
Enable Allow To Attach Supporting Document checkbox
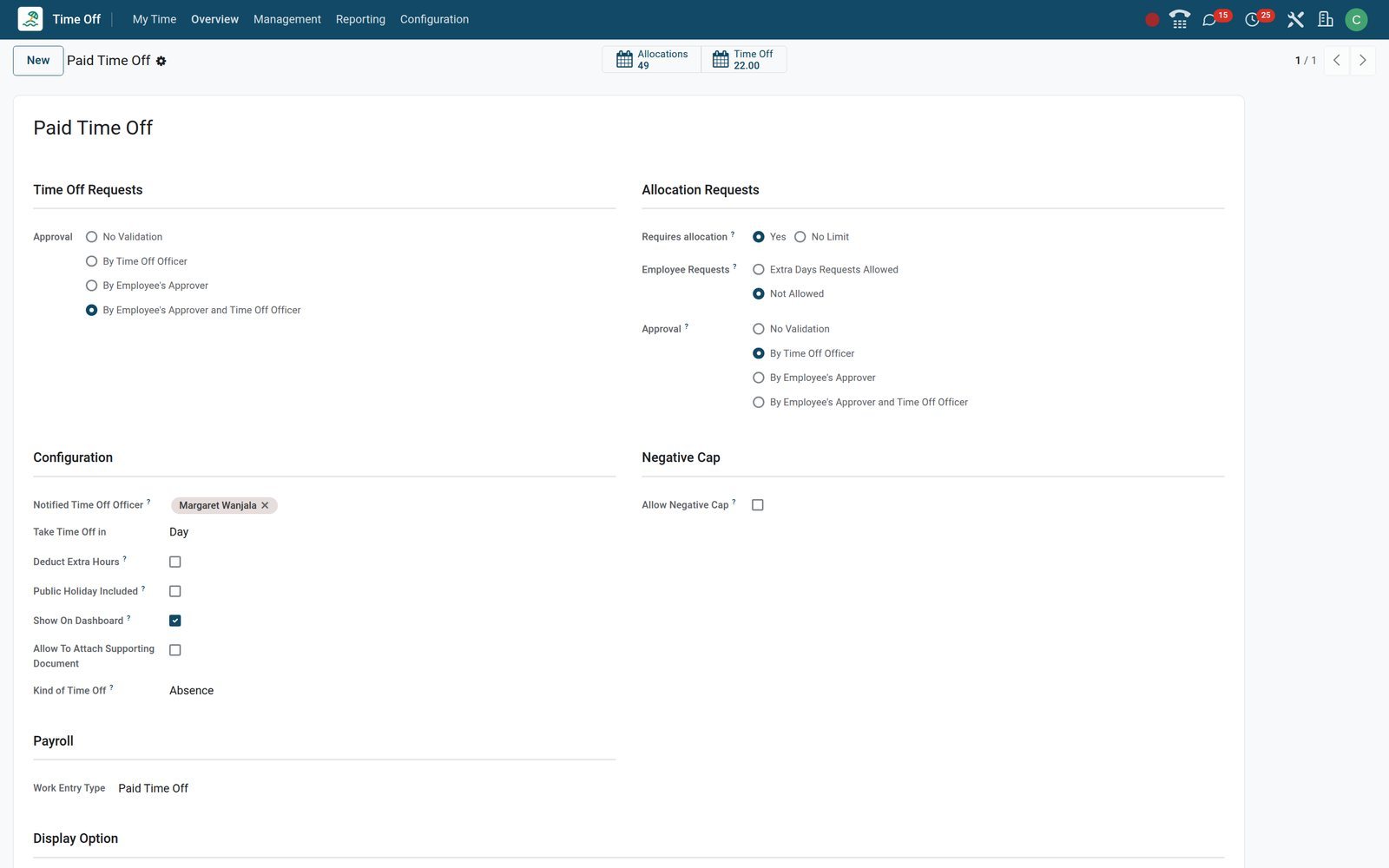click(175, 650)
